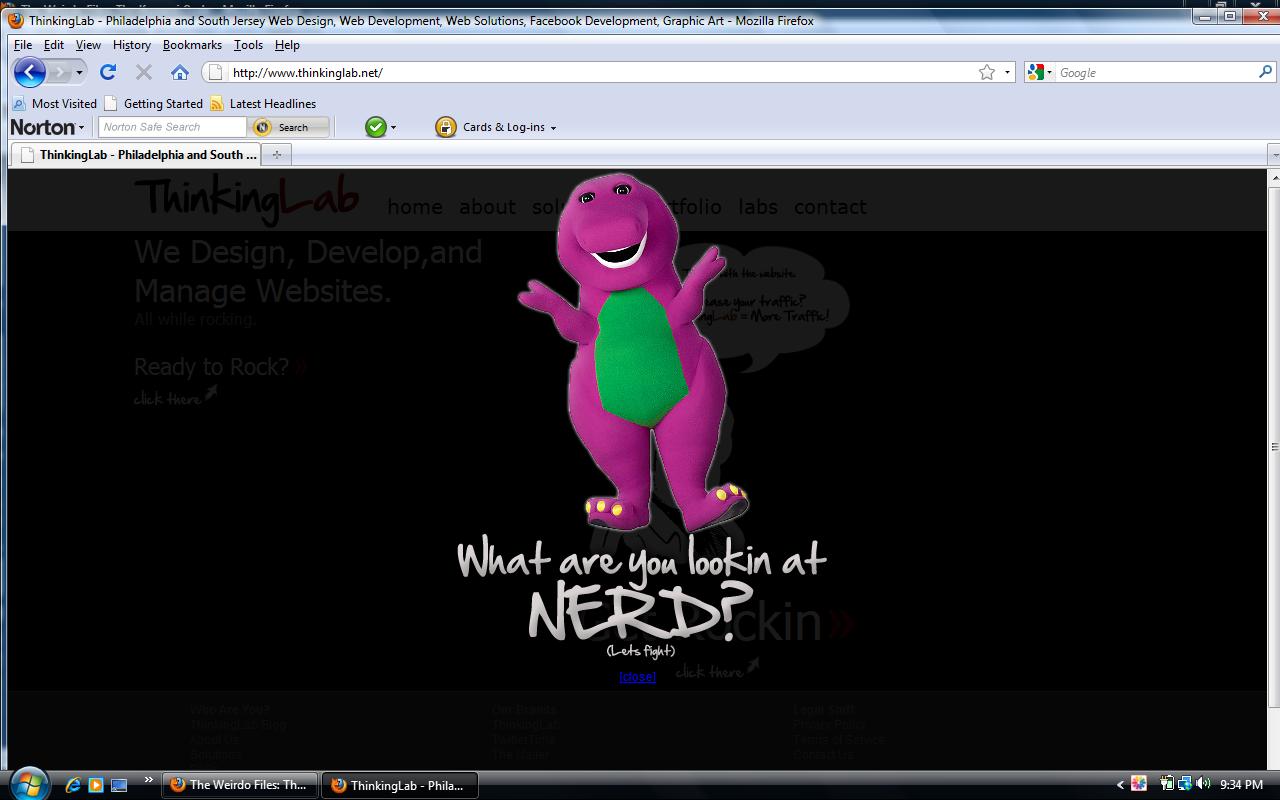Open the Getting Started bookmark
This screenshot has width=1280, height=800.
(x=154, y=103)
